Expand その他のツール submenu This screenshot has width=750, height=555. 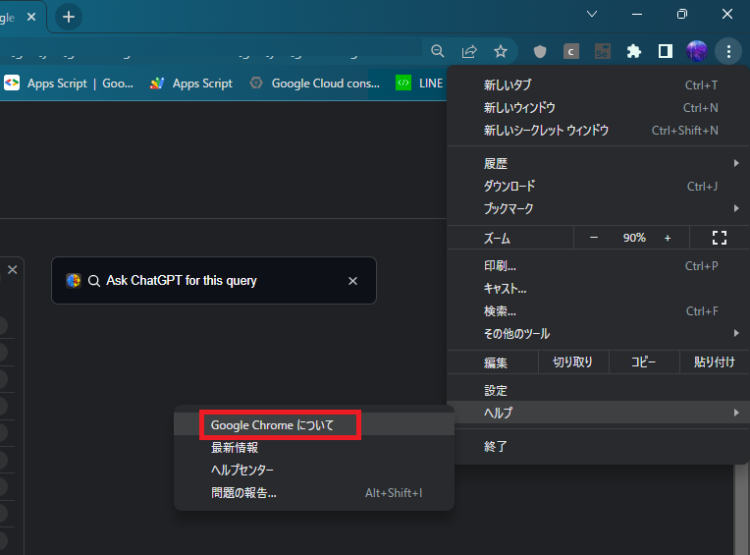[598, 333]
